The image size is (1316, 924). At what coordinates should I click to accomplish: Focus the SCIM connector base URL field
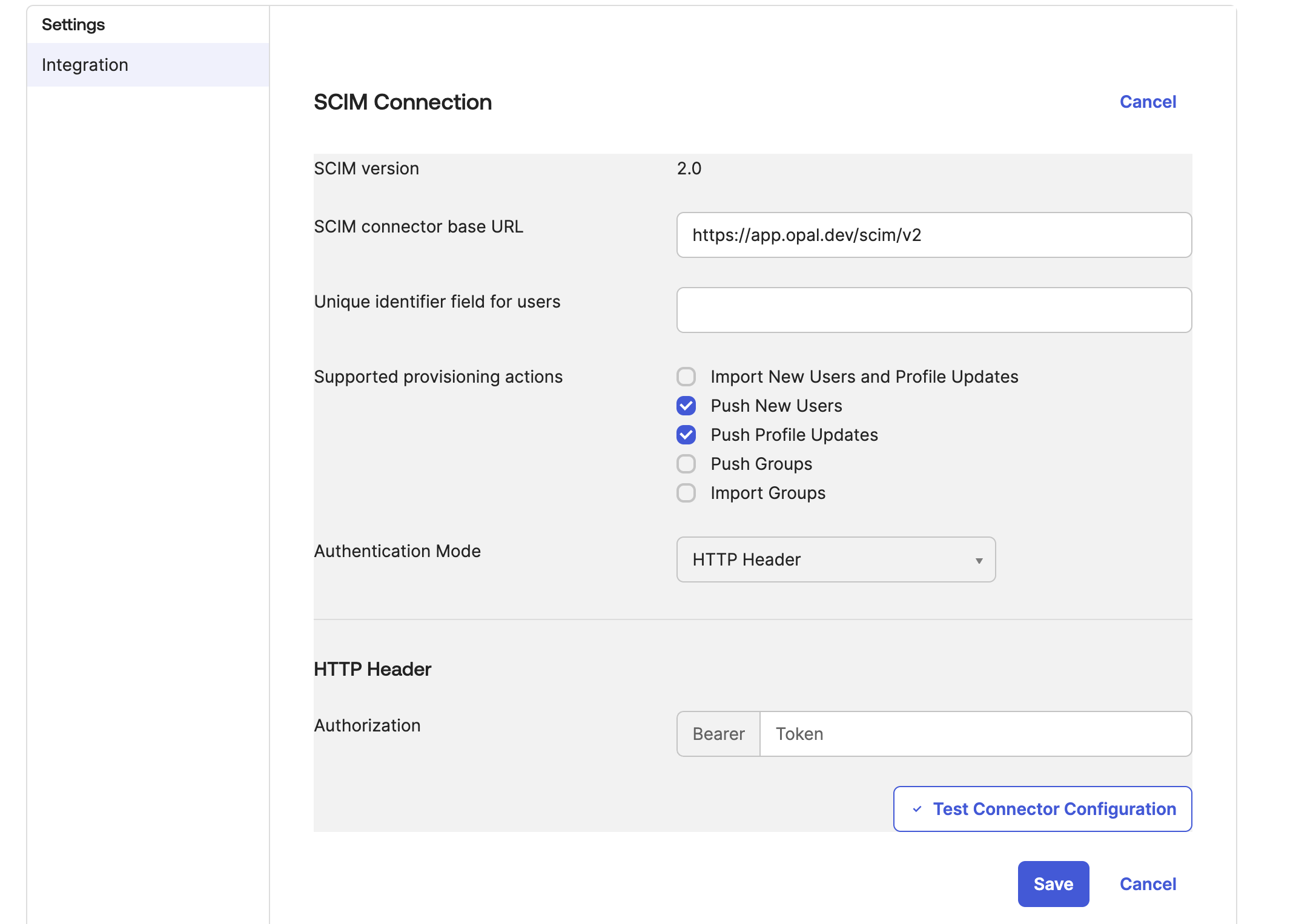pos(933,235)
